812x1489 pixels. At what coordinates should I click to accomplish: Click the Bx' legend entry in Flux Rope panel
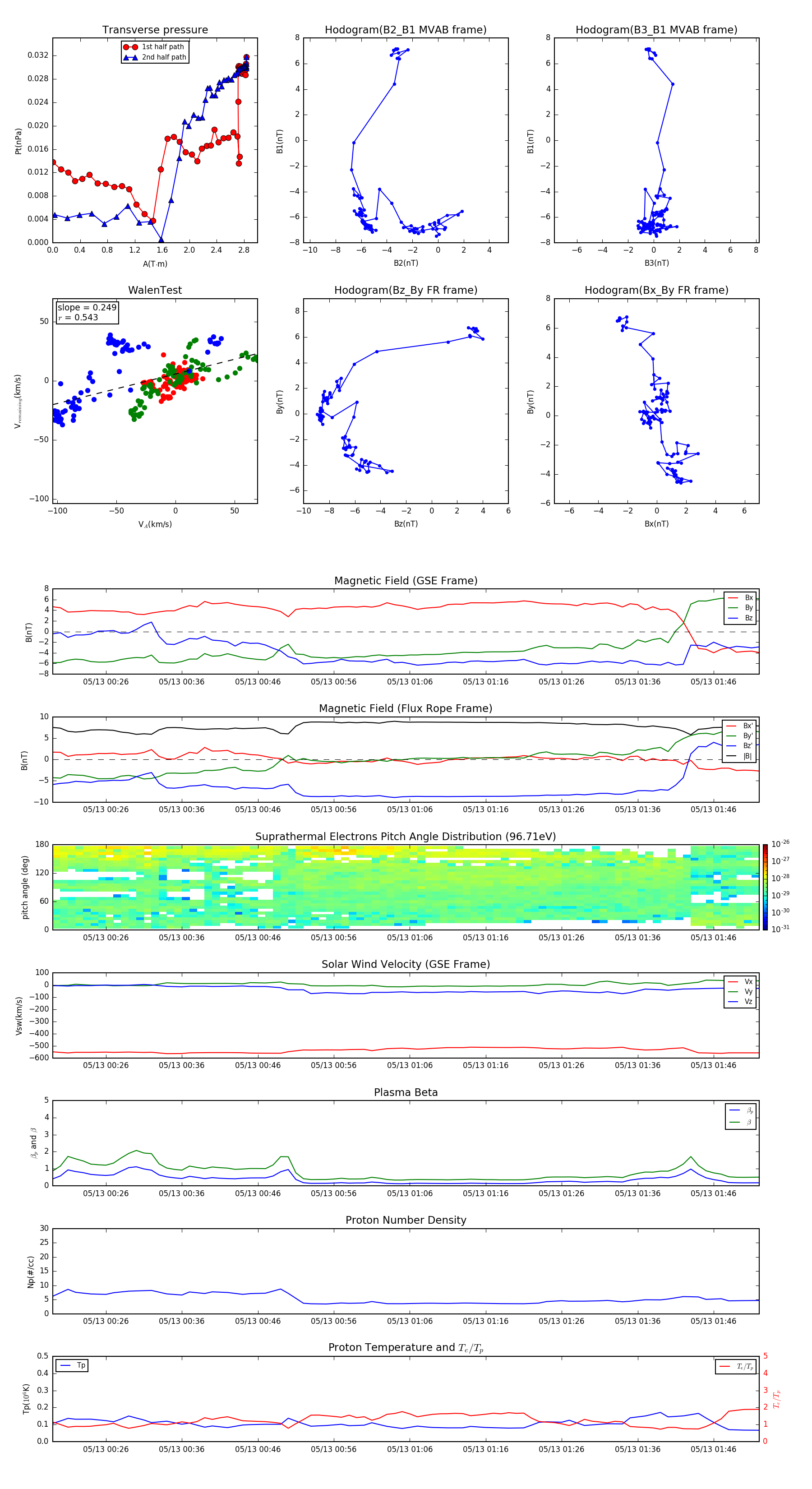pos(740,726)
